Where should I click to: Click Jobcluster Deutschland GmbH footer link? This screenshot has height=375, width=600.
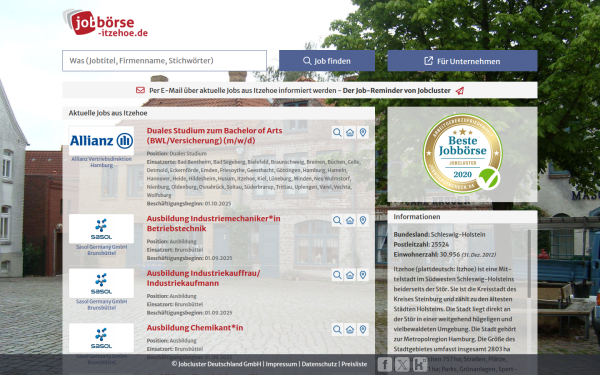pyautogui.click(x=217, y=364)
